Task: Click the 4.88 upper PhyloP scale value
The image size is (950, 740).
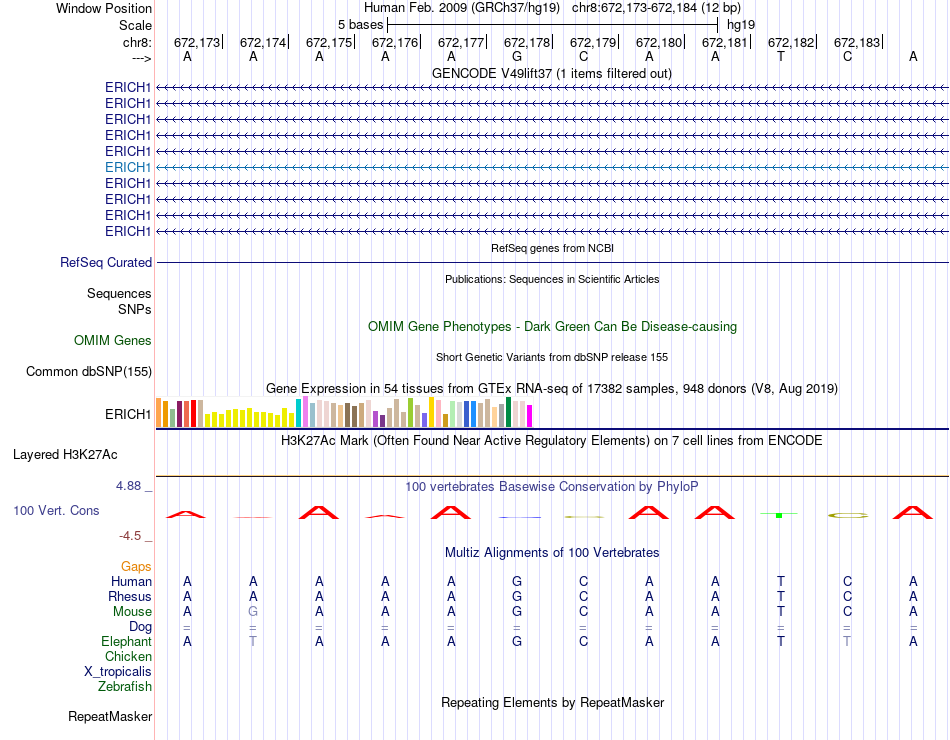Action: click(x=128, y=486)
